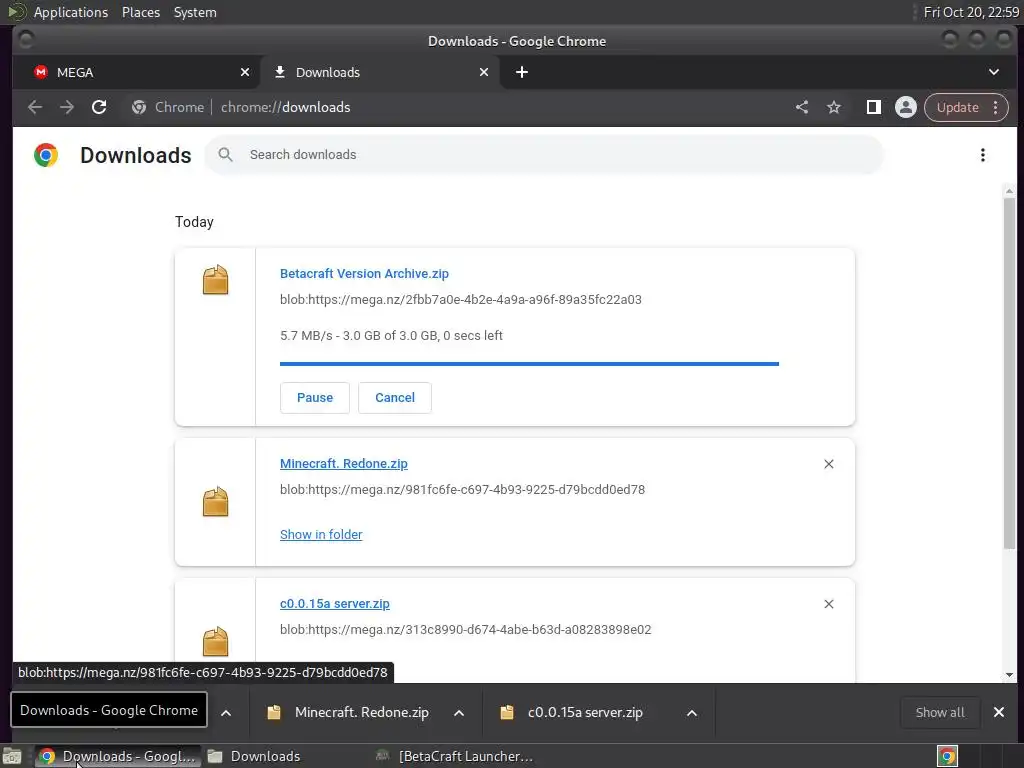This screenshot has width=1024, height=768.
Task: Share this page via share icon
Action: [x=802, y=107]
